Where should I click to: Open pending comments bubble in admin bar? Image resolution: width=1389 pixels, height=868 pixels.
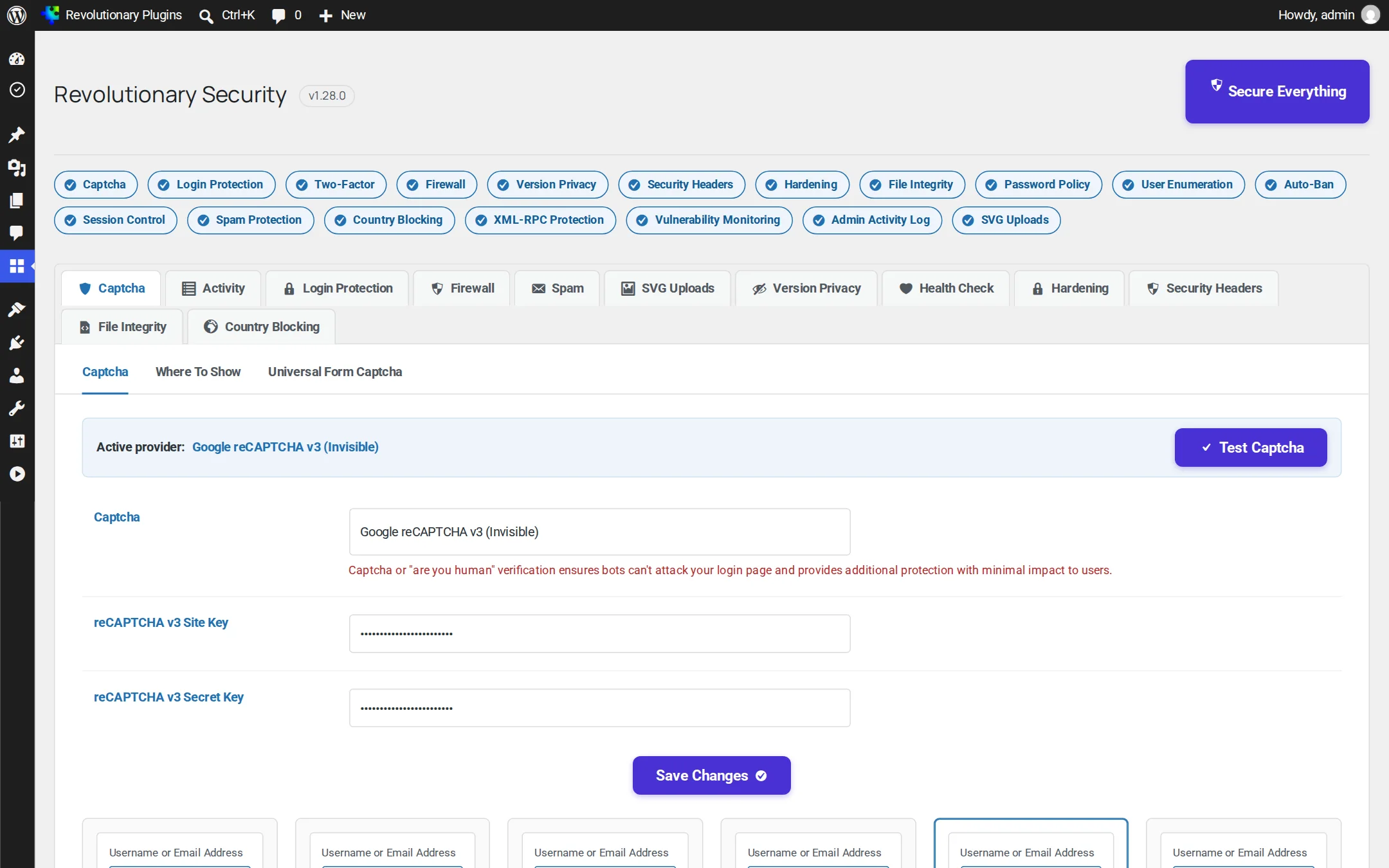(278, 15)
